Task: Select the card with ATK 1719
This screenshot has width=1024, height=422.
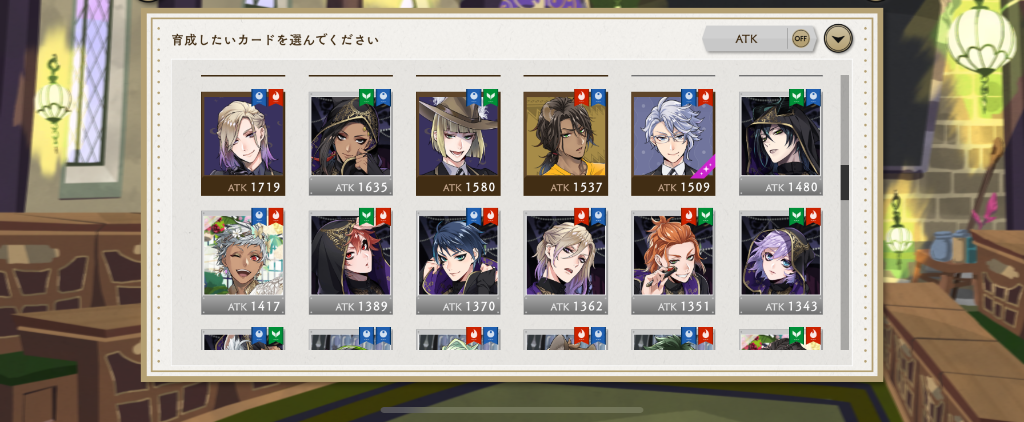Action: click(243, 144)
